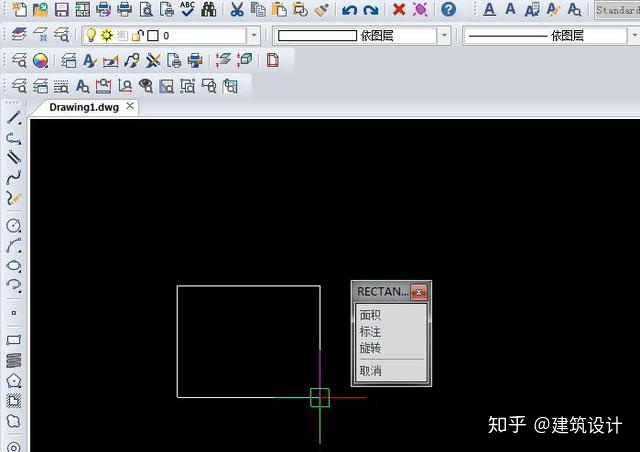Toggle layer 0 lock padlock icon
Image resolution: width=640 pixels, height=452 pixels.
pos(138,36)
